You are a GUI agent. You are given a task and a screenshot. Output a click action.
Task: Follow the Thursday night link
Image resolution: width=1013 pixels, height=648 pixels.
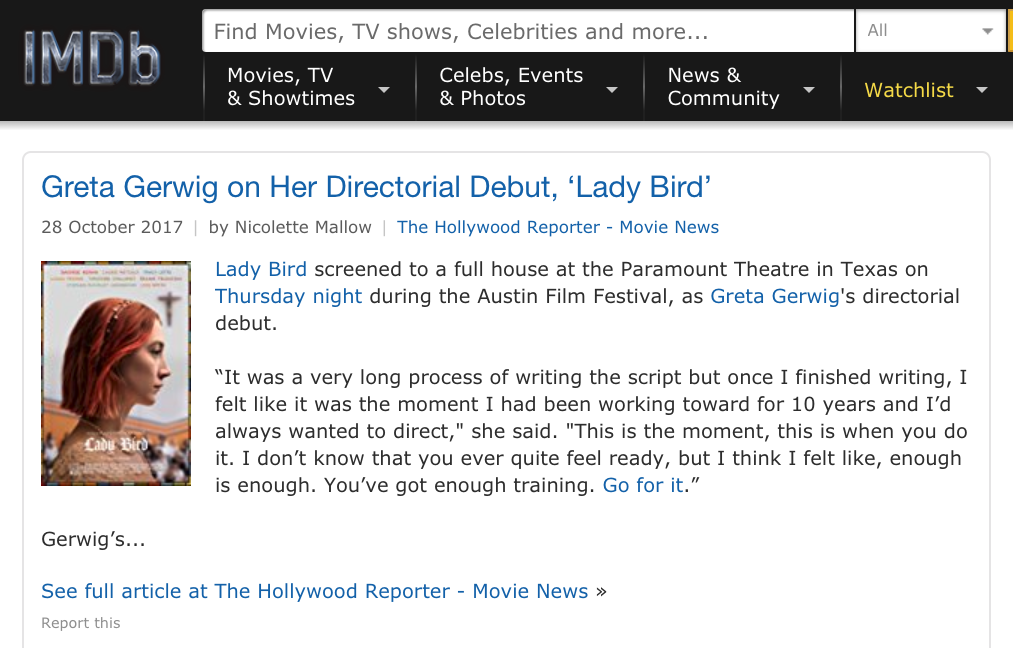tap(289, 296)
